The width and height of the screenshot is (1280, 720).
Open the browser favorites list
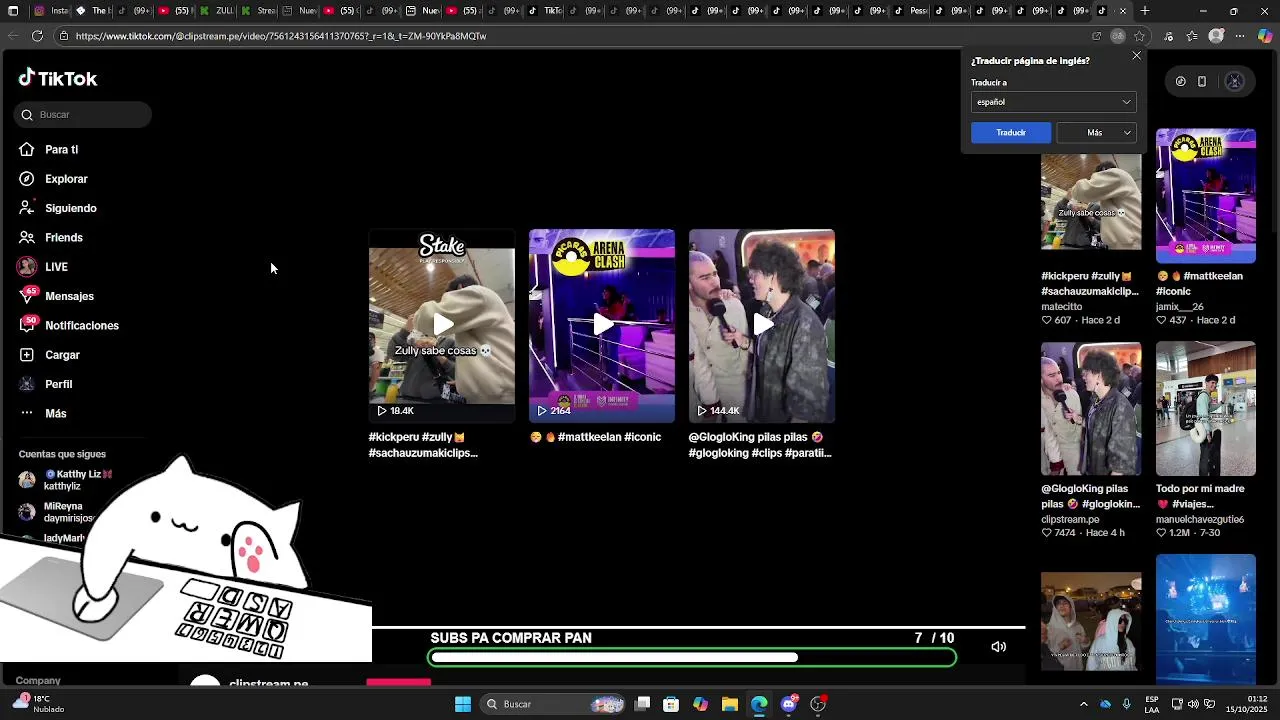click(1192, 36)
